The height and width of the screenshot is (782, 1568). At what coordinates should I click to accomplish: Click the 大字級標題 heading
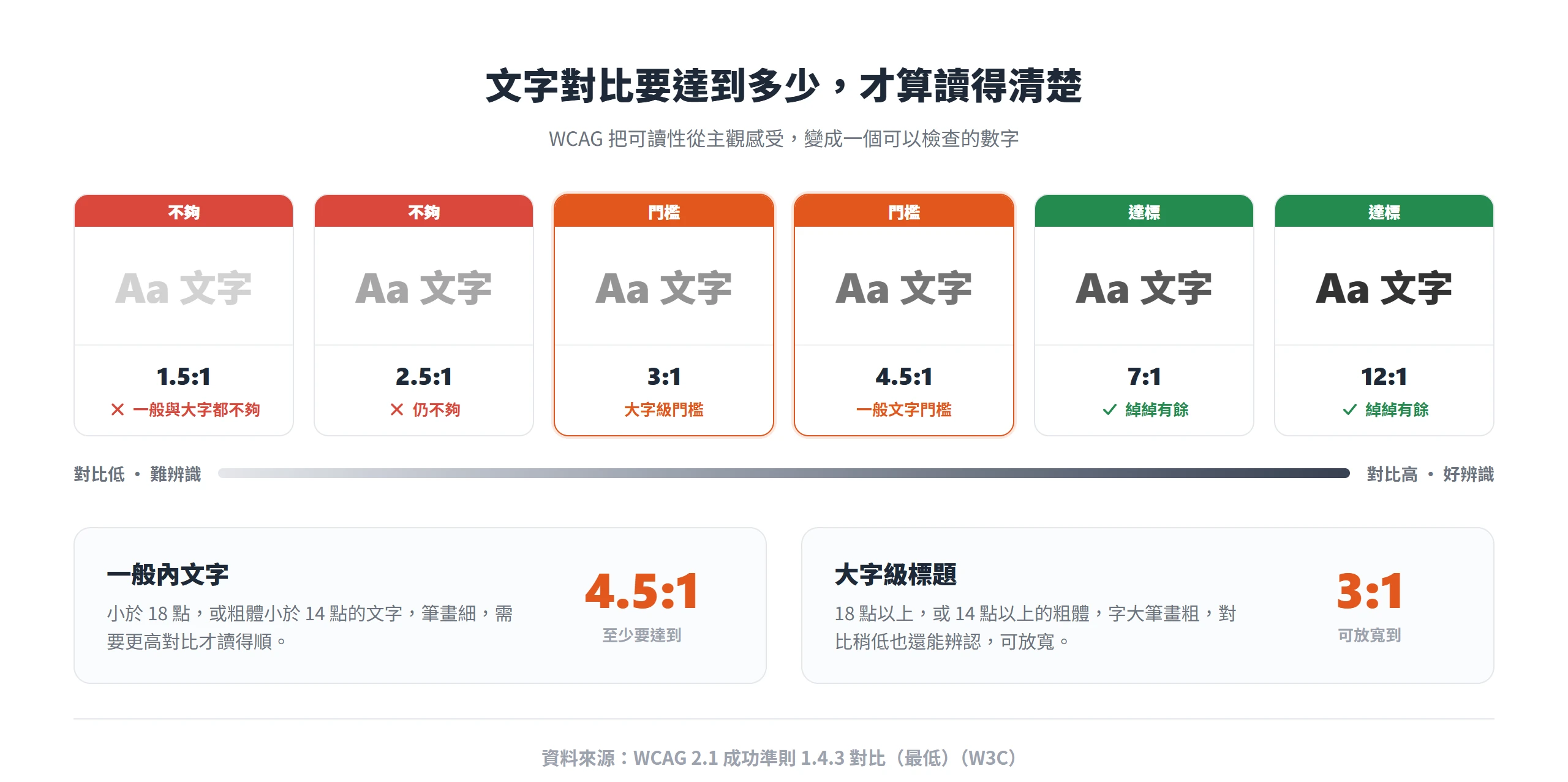pyautogui.click(x=895, y=575)
